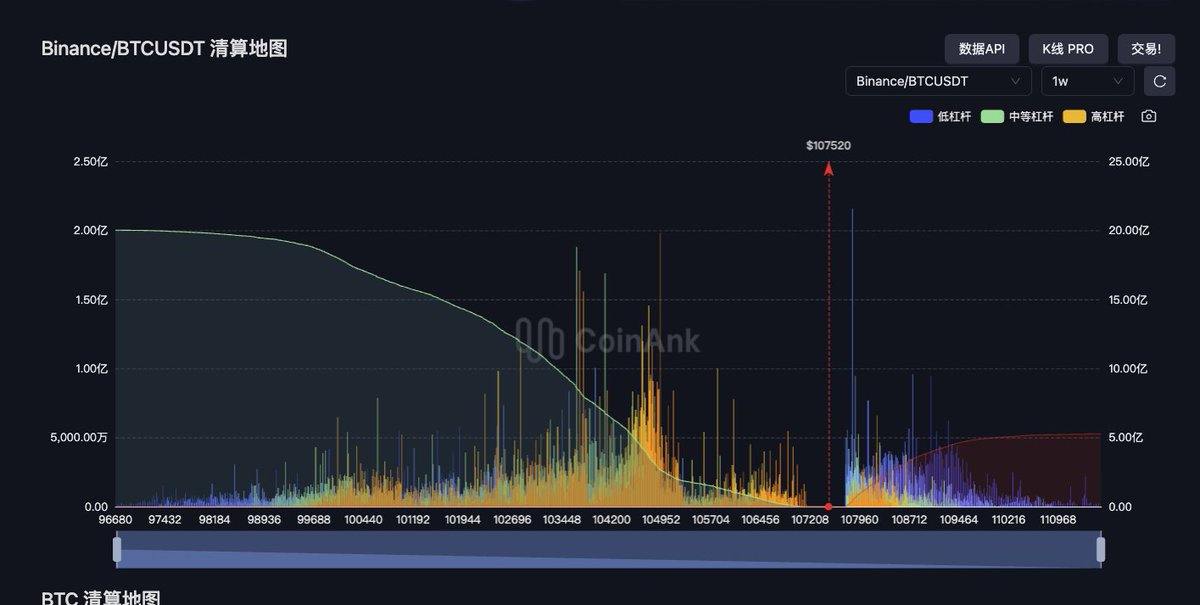Image resolution: width=1200 pixels, height=605 pixels.
Task: Click x-axis label 105704
Action: click(x=712, y=520)
